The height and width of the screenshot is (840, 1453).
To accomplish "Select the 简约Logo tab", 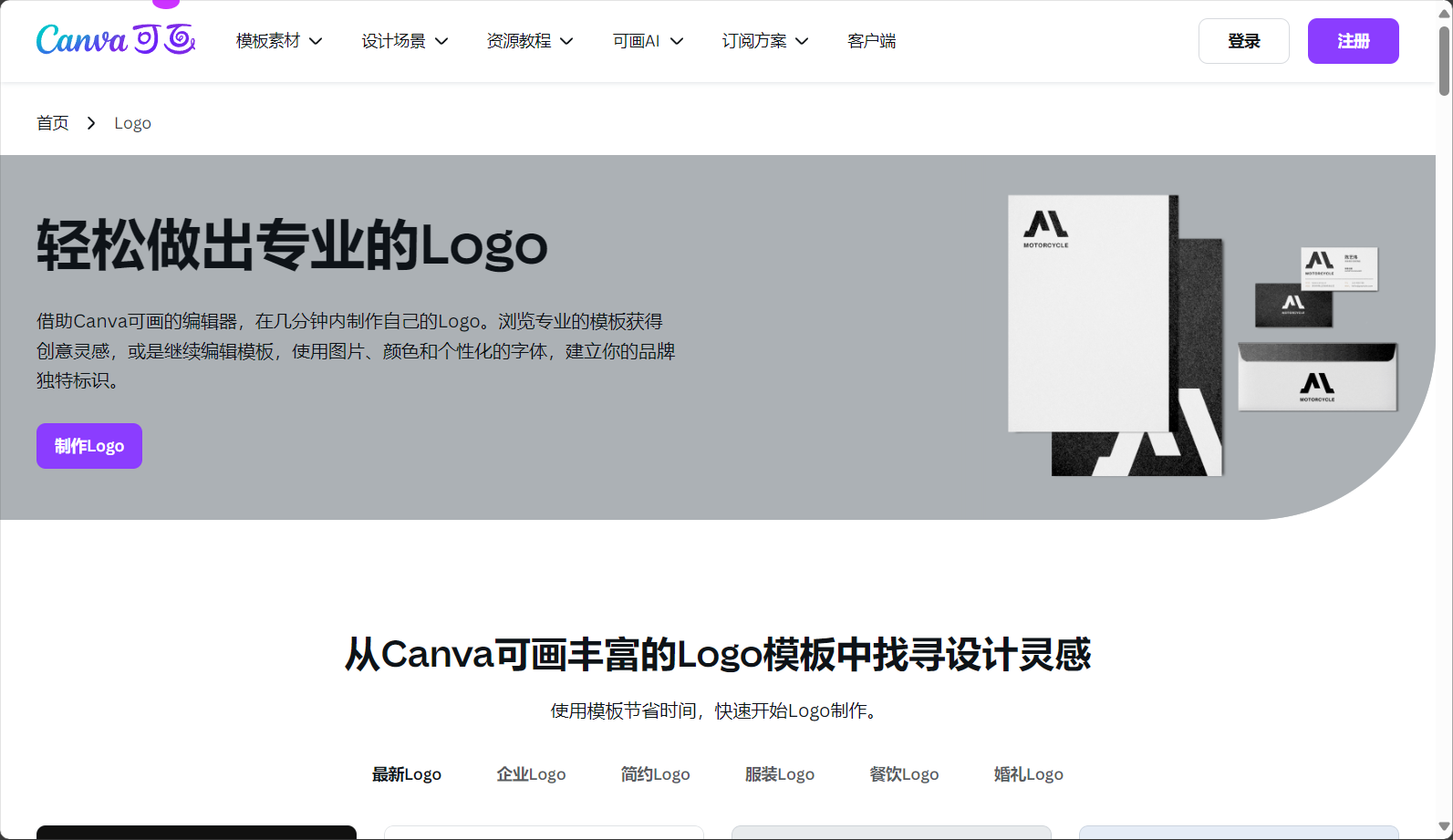I will click(655, 774).
